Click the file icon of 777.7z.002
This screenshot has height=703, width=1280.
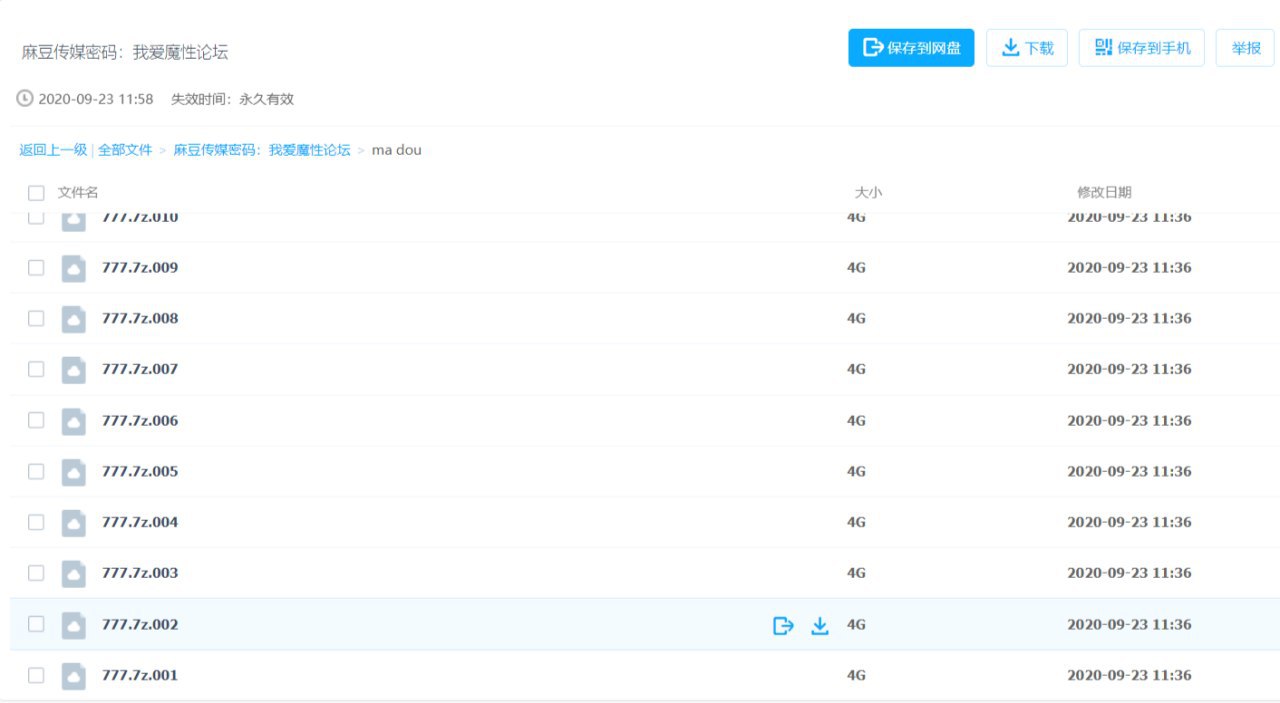click(x=74, y=625)
